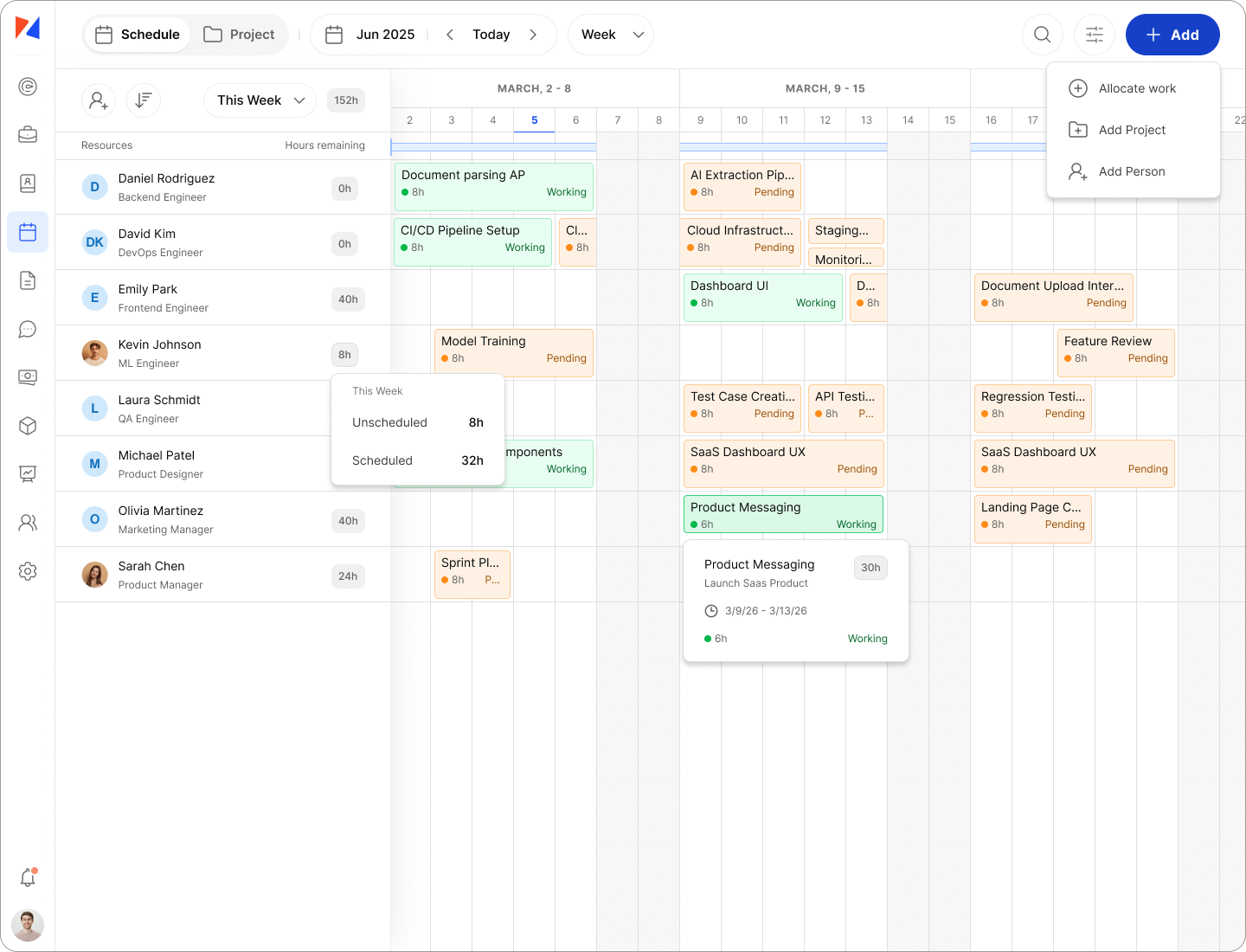Image resolution: width=1246 pixels, height=952 pixels.
Task: Click the add resource person icon
Action: click(x=99, y=100)
